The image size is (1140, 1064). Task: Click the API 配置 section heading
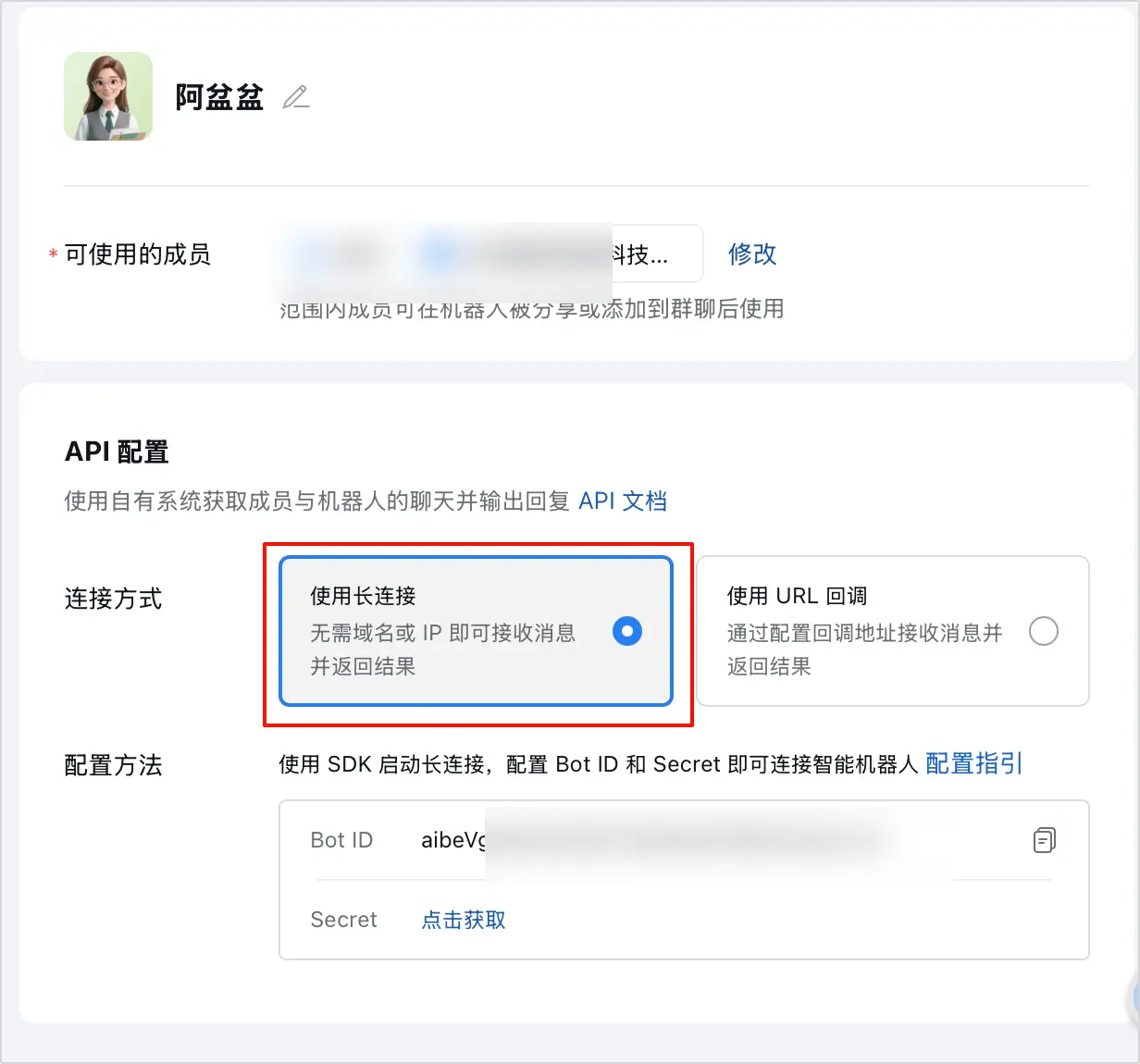(117, 452)
